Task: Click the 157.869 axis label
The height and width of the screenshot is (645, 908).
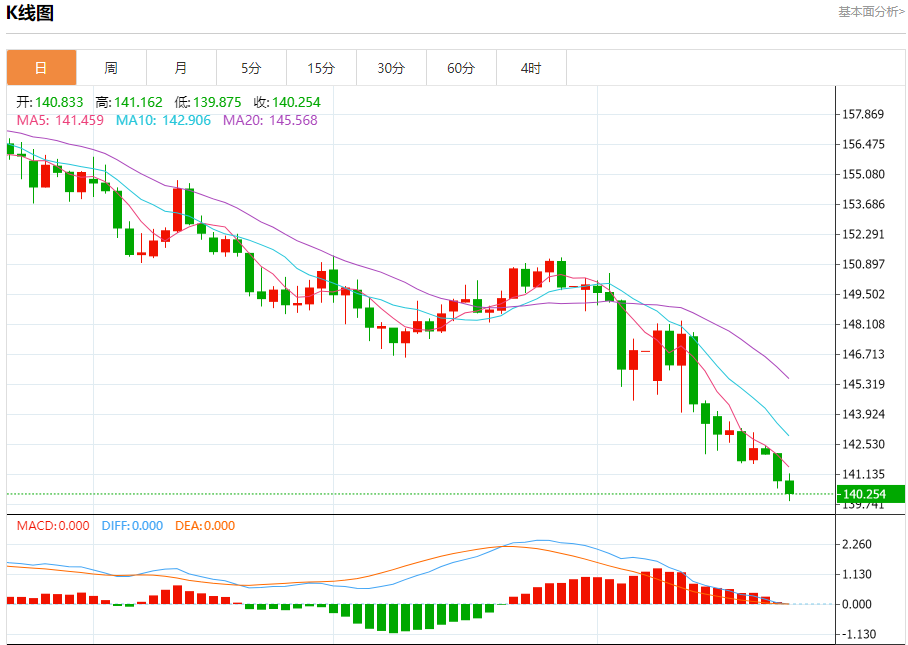Action: coord(863,114)
